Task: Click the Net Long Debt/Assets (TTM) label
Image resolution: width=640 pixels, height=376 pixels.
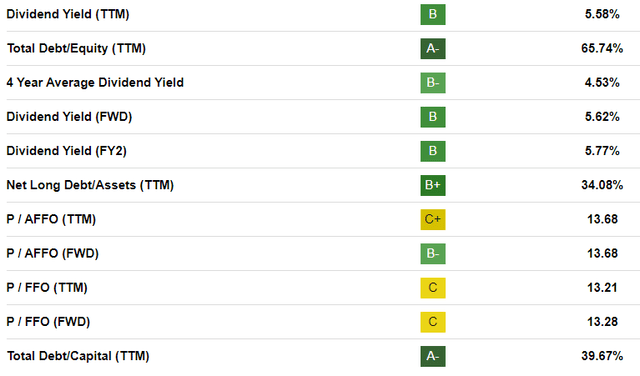Action: 90,185
